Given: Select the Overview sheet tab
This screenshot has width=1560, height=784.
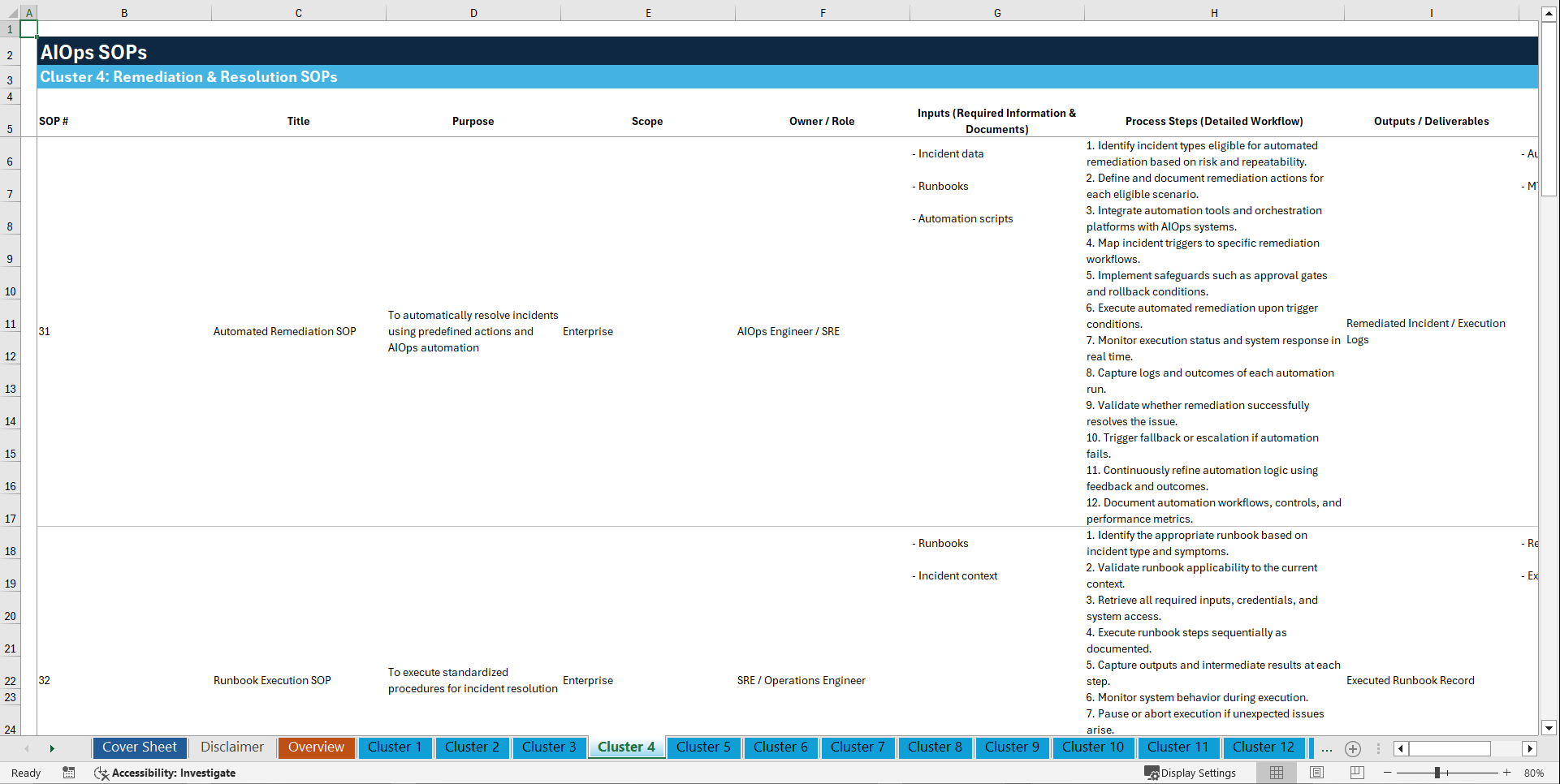Looking at the screenshot, I should pyautogui.click(x=316, y=747).
